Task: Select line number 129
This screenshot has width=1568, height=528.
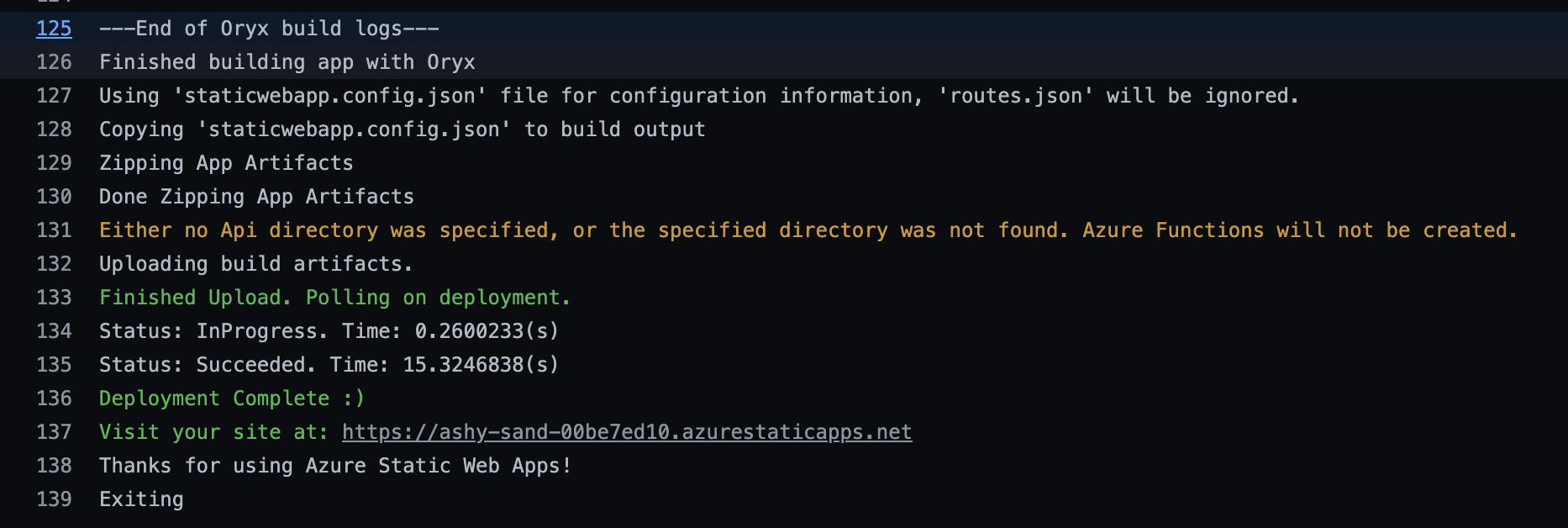Action: click(x=54, y=163)
